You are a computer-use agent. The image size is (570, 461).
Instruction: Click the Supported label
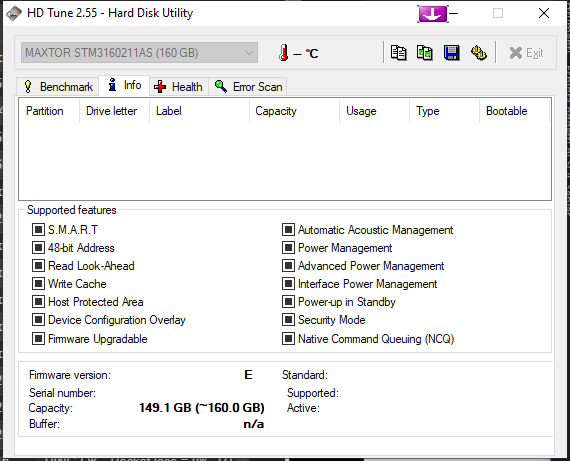pyautogui.click(x=313, y=393)
